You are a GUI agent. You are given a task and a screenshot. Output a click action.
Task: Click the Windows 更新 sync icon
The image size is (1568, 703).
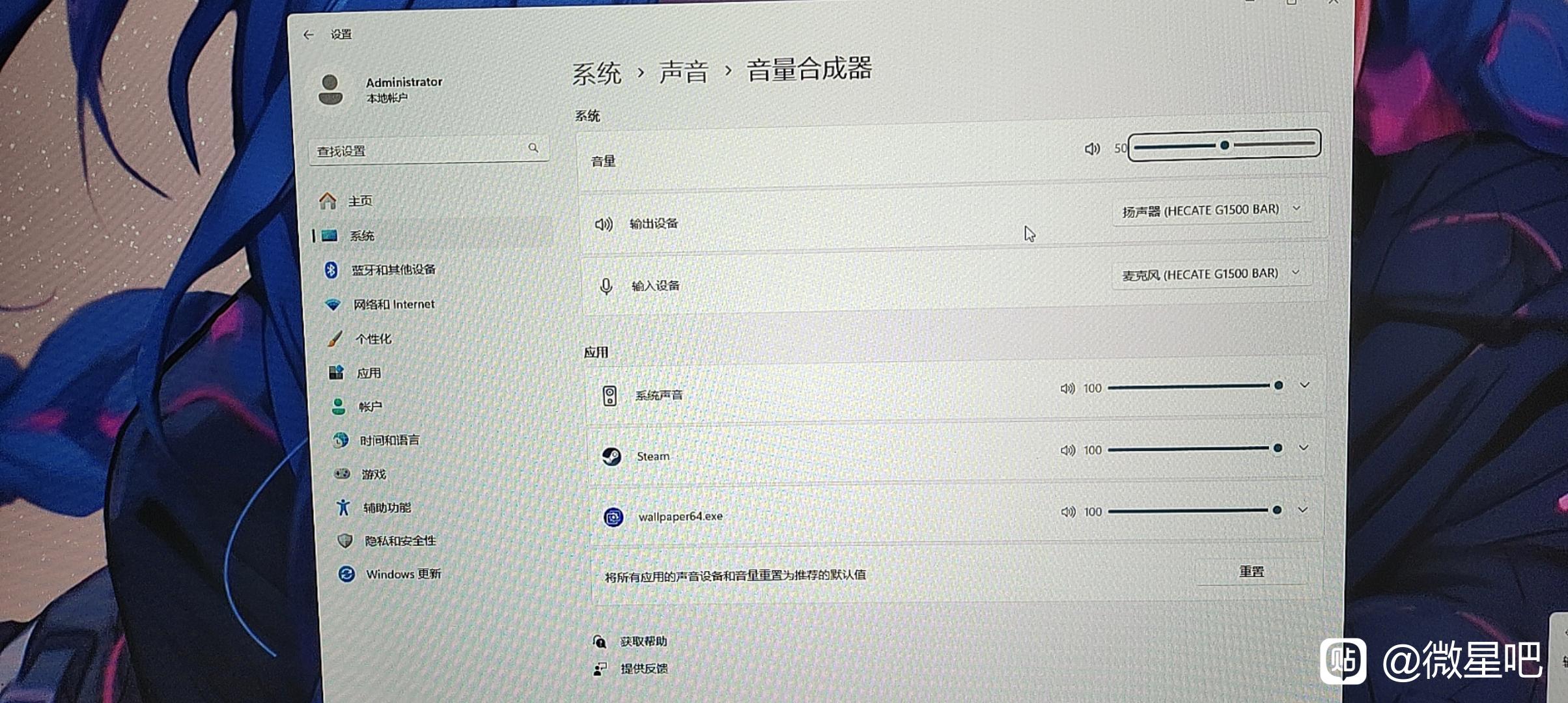point(346,573)
